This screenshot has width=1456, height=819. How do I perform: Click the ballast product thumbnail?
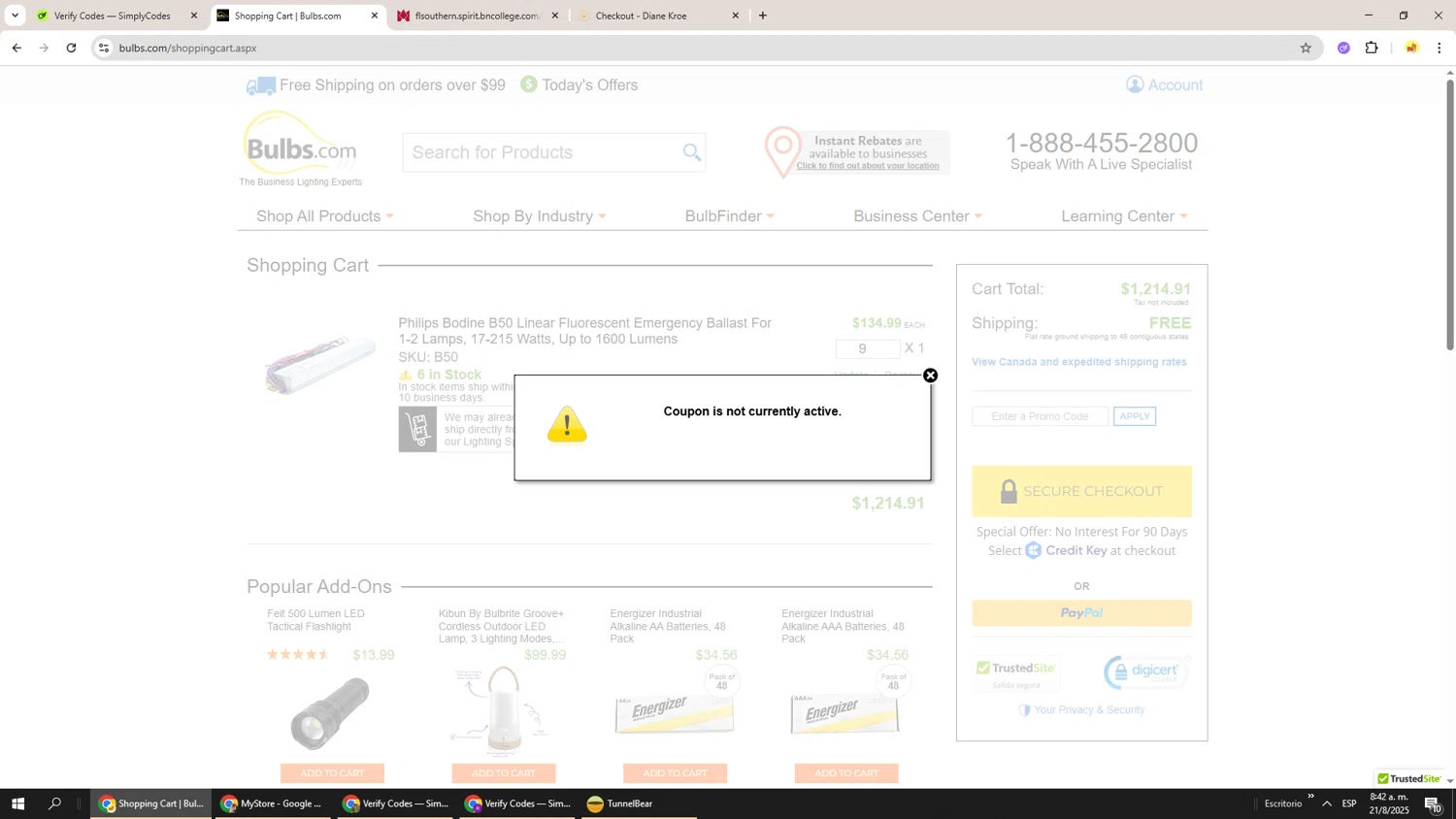point(321,366)
